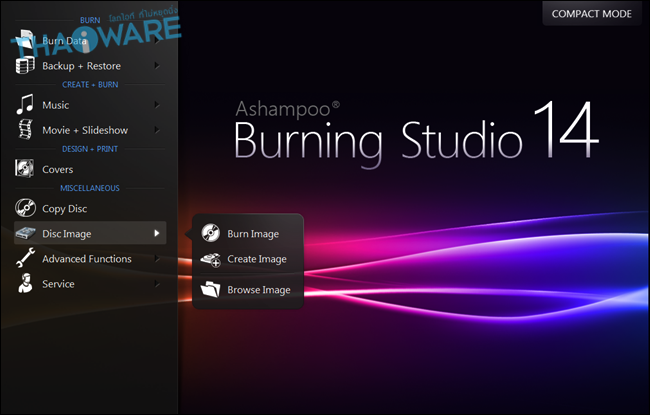Click the Disc Image drive icon
The width and height of the screenshot is (650, 415).
(x=25, y=233)
